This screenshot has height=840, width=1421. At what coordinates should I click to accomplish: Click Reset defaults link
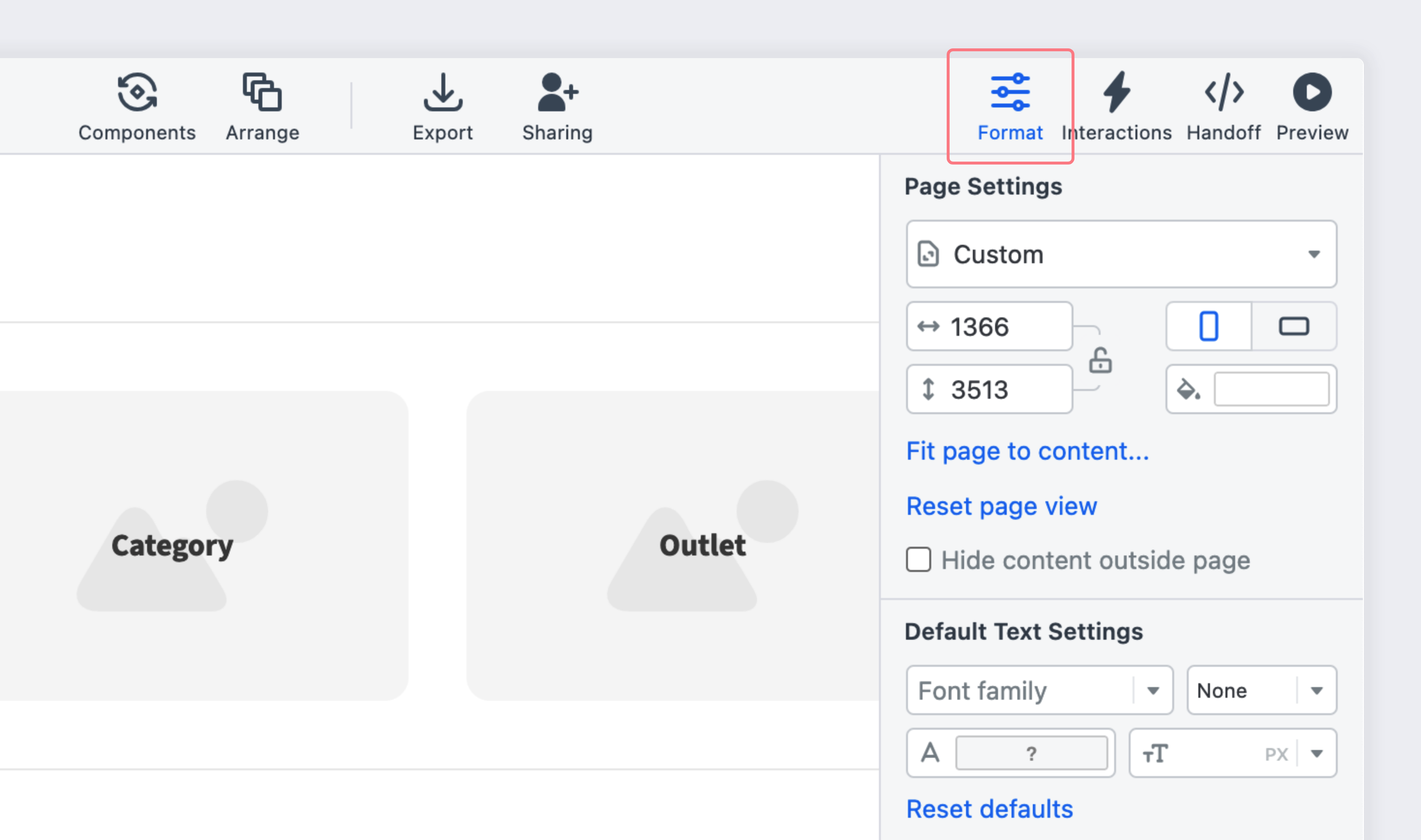coord(990,810)
